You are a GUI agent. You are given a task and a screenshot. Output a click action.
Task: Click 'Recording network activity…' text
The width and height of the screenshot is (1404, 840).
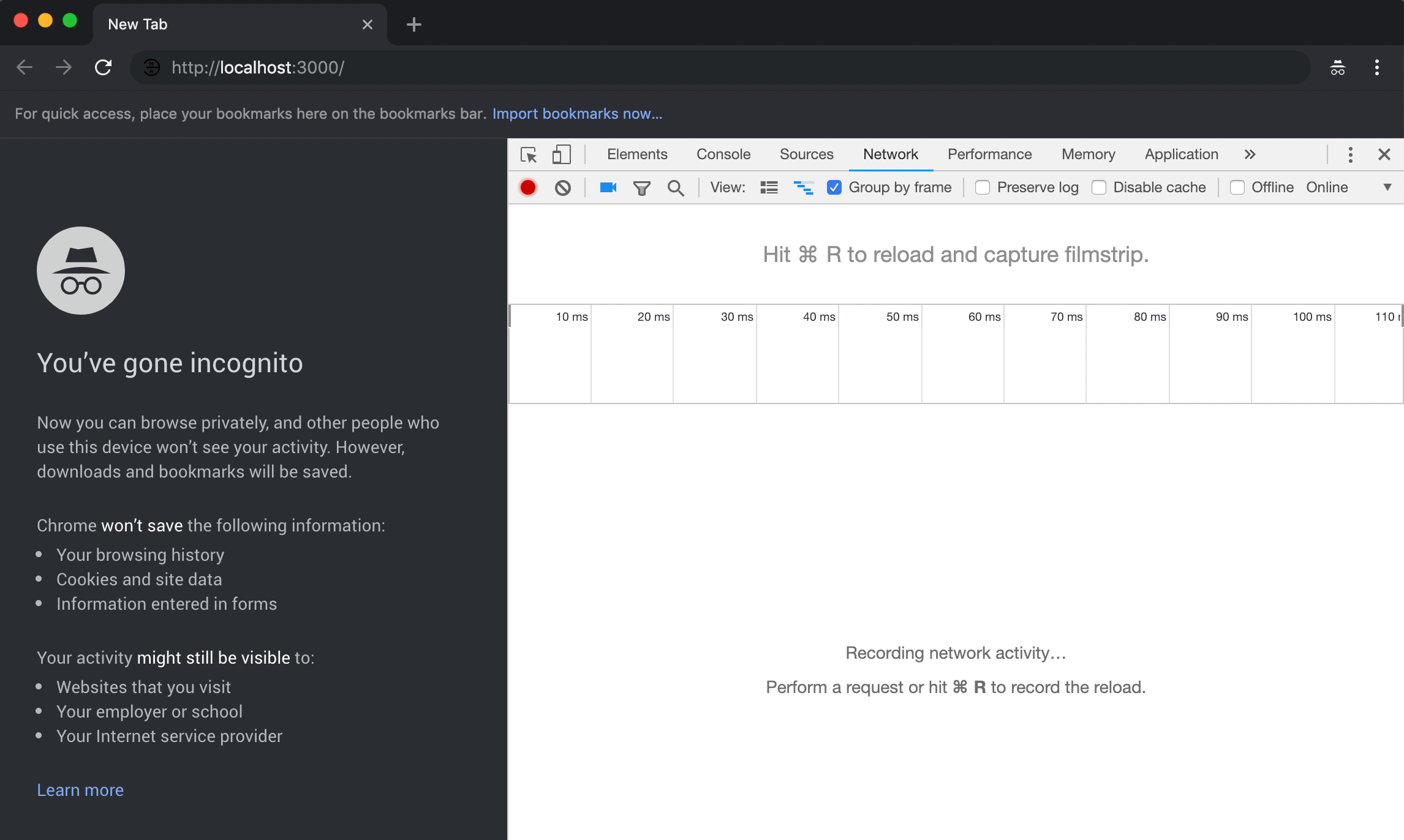coord(956,653)
